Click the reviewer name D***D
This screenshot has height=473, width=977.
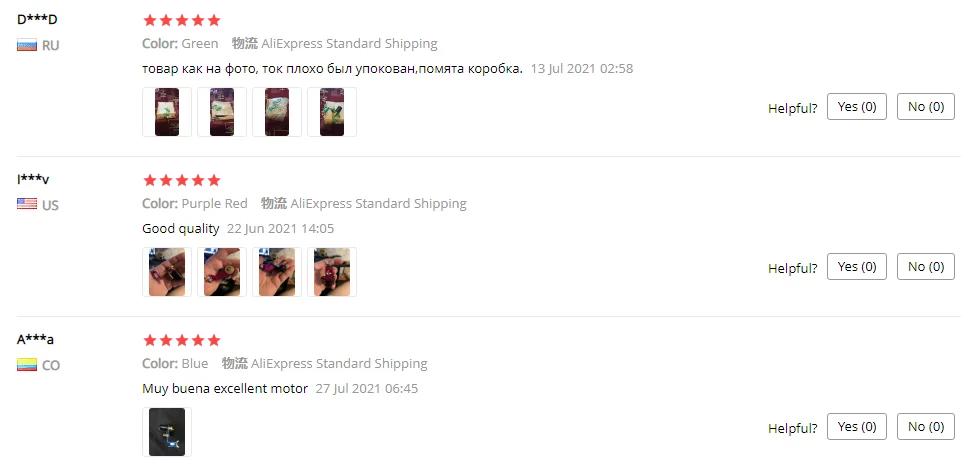[37, 19]
